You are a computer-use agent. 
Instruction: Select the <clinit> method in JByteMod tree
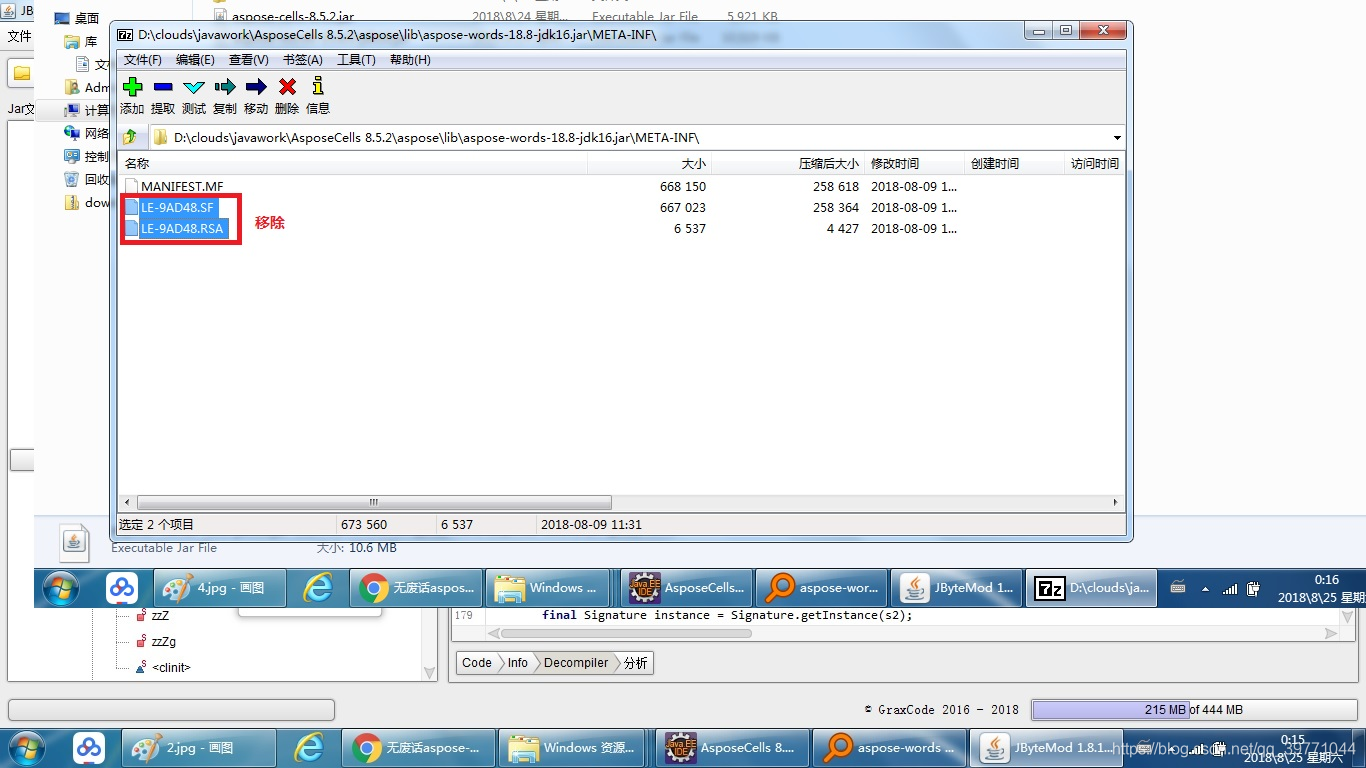171,667
